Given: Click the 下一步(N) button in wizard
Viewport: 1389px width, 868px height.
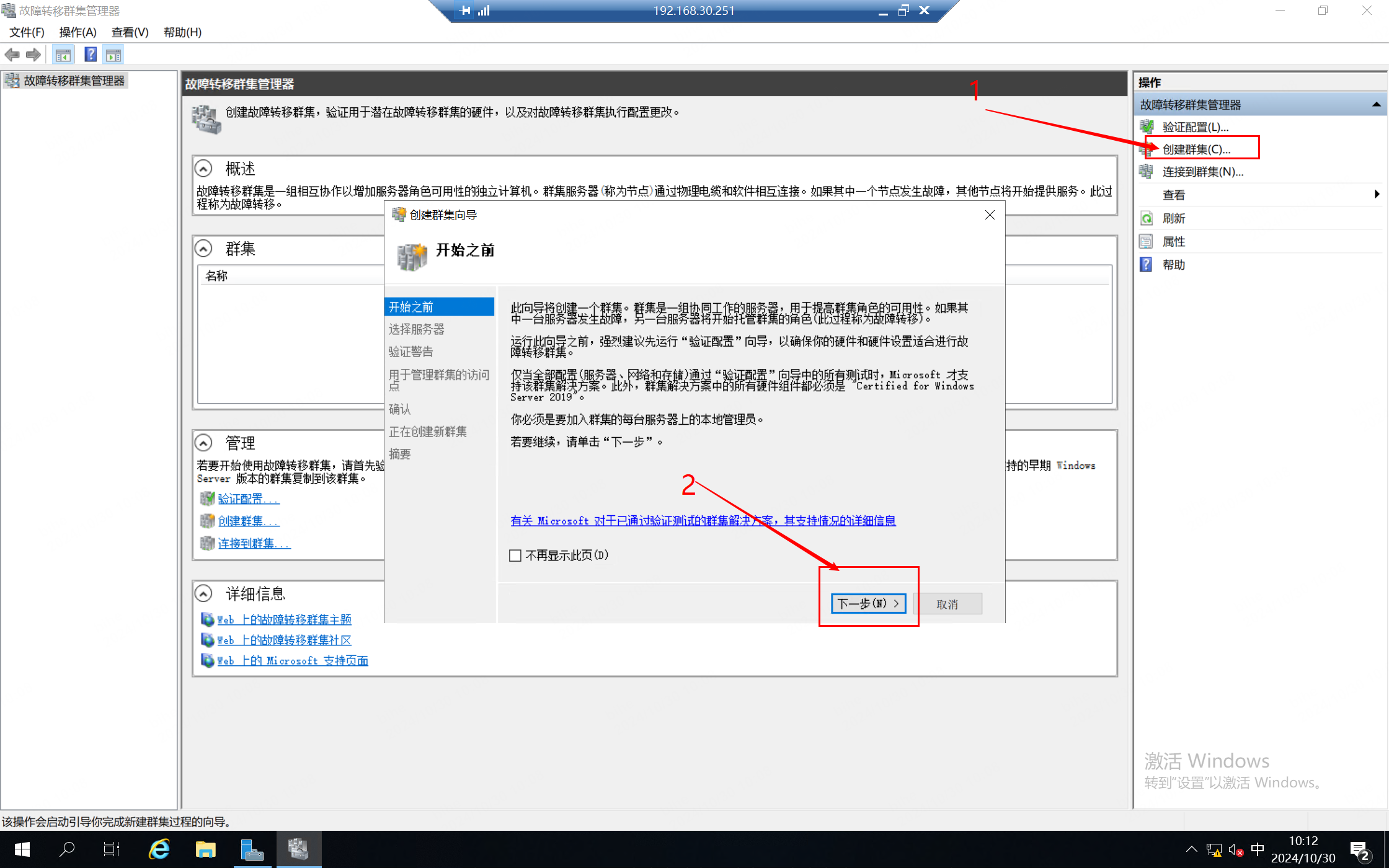Looking at the screenshot, I should 868,604.
